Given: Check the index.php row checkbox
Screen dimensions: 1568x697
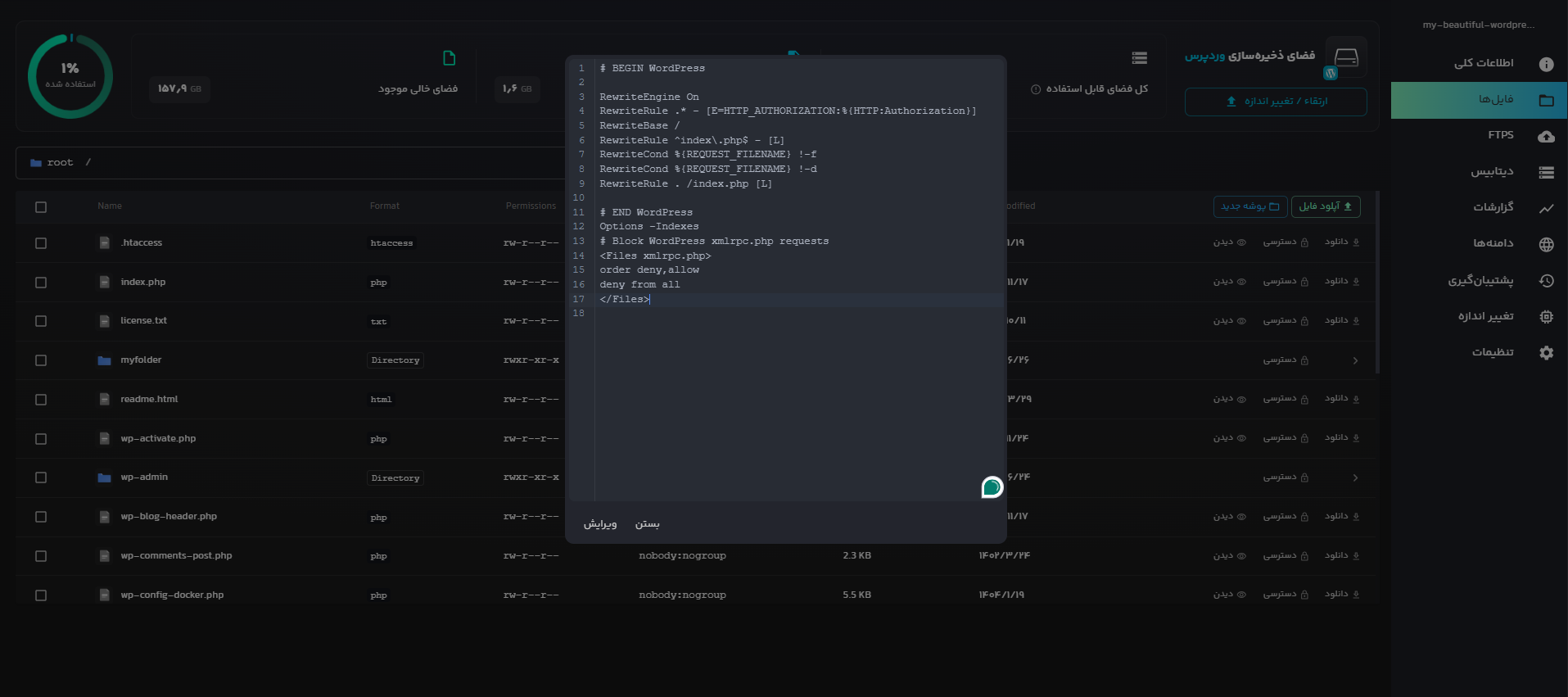Looking at the screenshot, I should [41, 283].
